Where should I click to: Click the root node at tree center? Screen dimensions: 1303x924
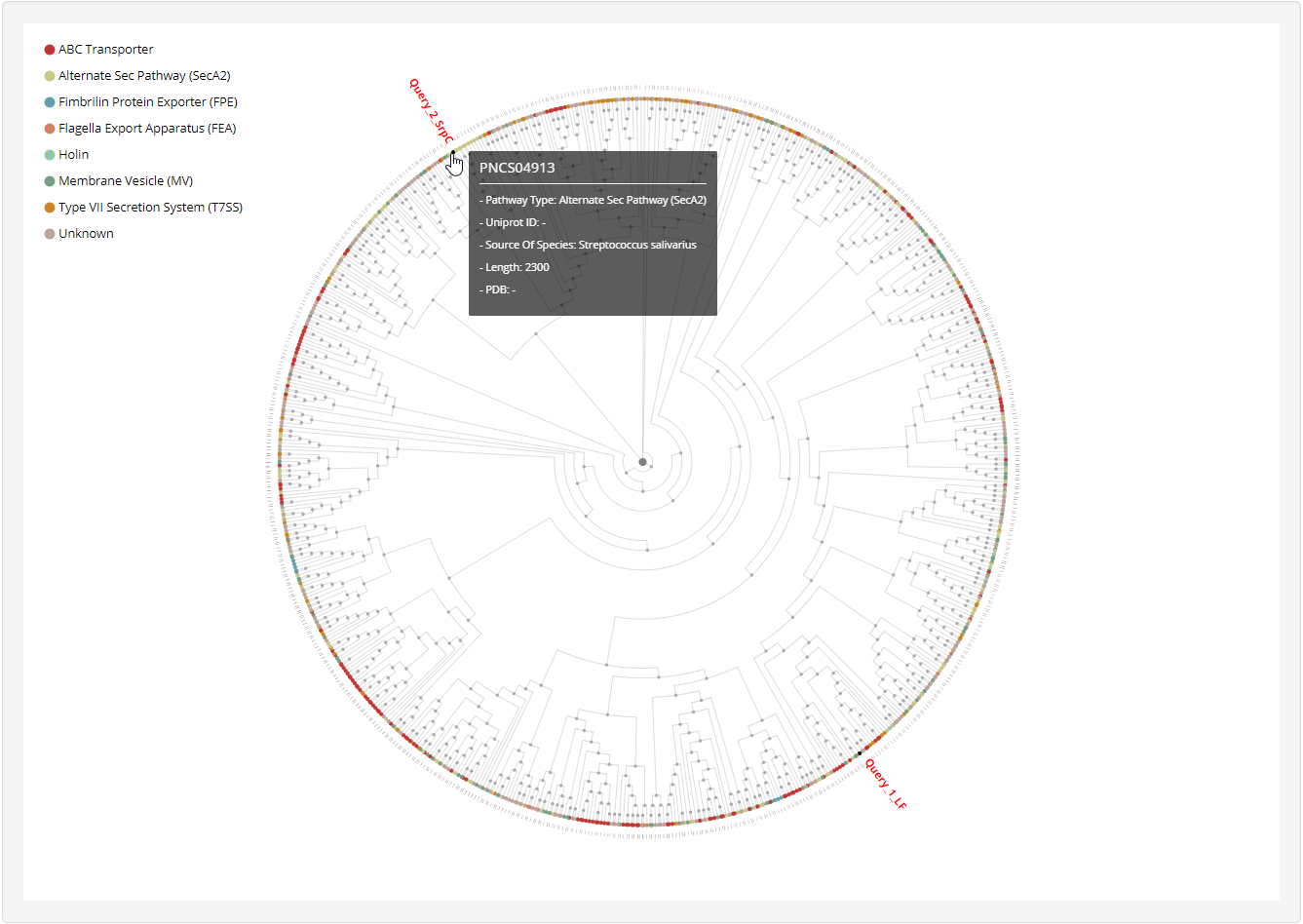(x=642, y=462)
